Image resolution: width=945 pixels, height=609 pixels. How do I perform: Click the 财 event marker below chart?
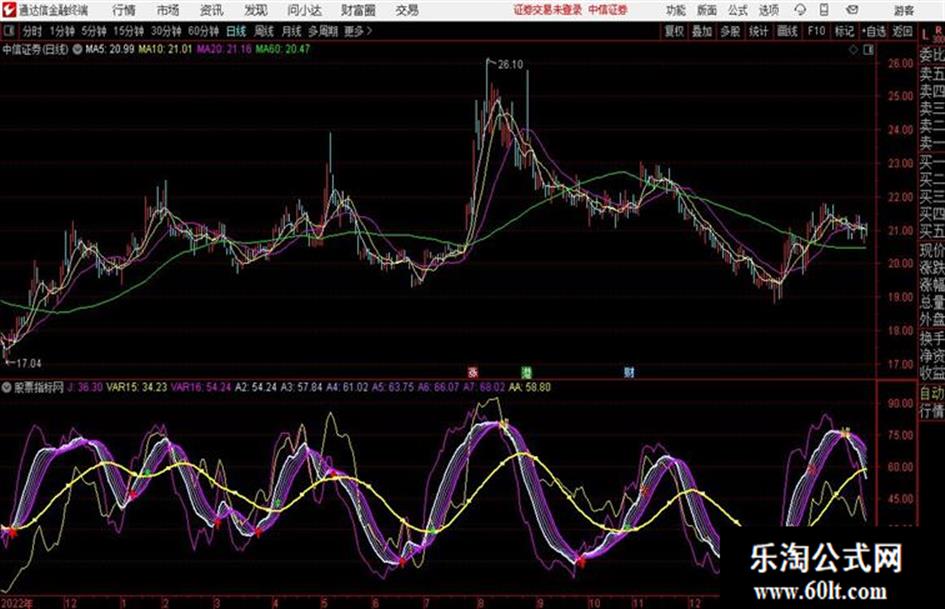(629, 372)
